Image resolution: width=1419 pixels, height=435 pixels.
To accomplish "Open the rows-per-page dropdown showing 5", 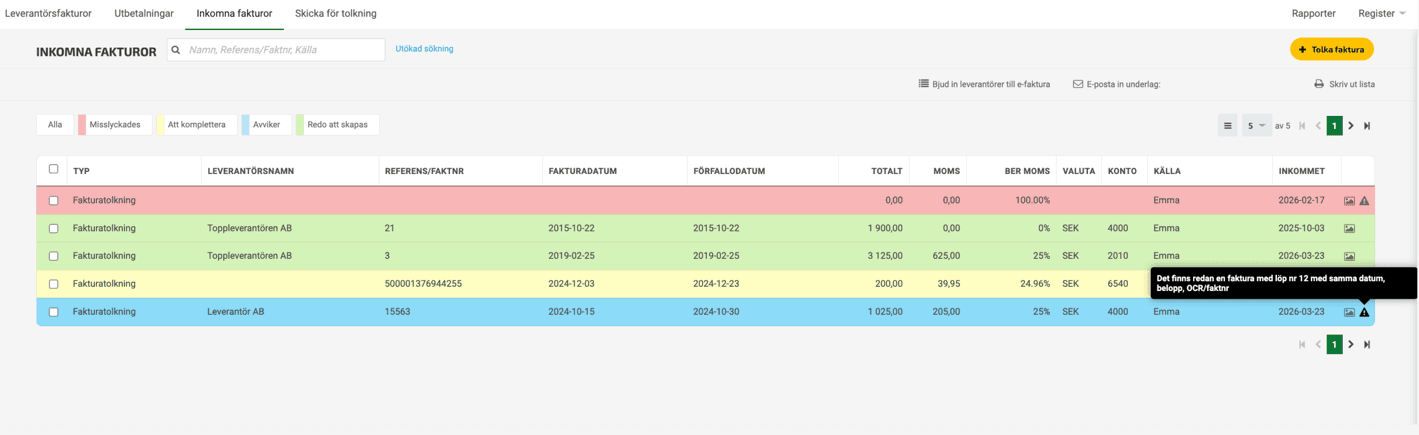I will pos(1256,126).
